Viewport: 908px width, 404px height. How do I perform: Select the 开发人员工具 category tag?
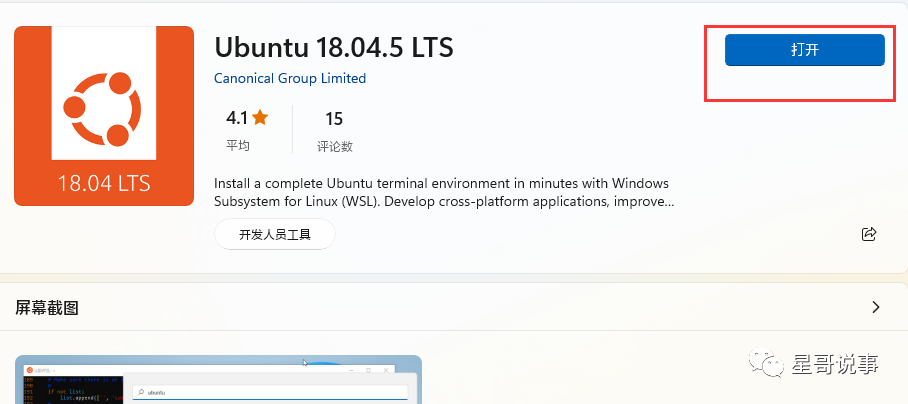tap(274, 234)
